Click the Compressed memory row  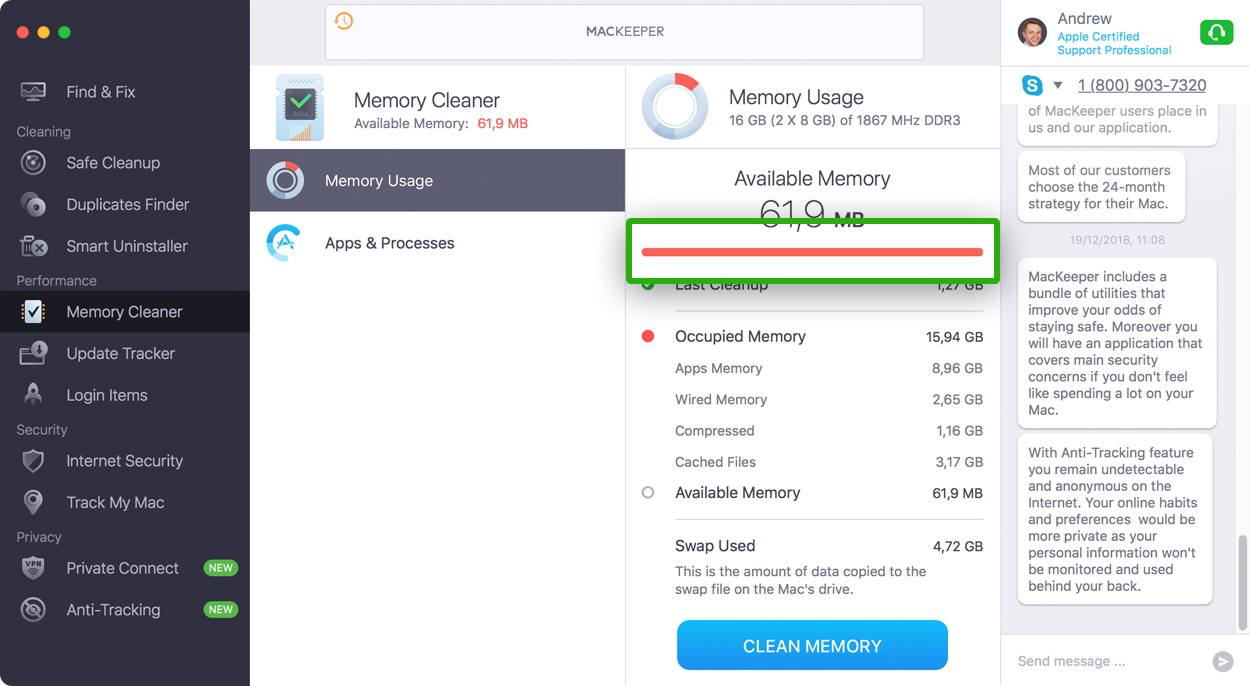(829, 430)
